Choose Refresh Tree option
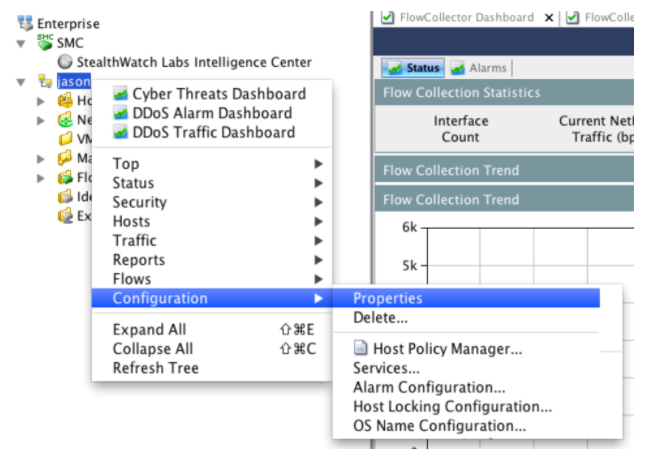This screenshot has width=658, height=449. pos(155,368)
